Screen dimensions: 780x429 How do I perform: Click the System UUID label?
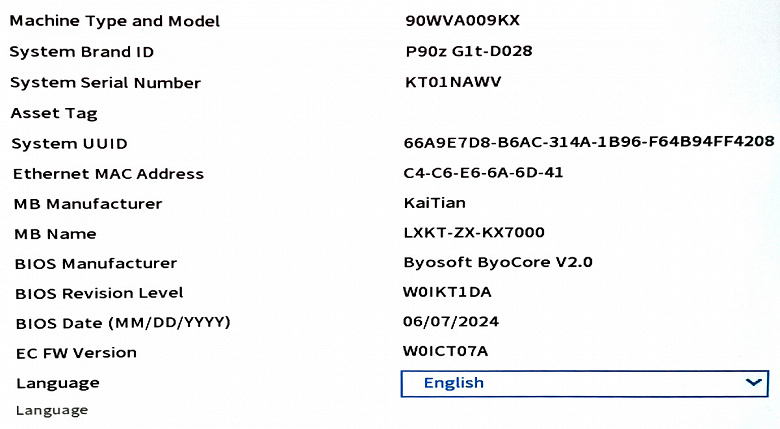click(x=70, y=144)
